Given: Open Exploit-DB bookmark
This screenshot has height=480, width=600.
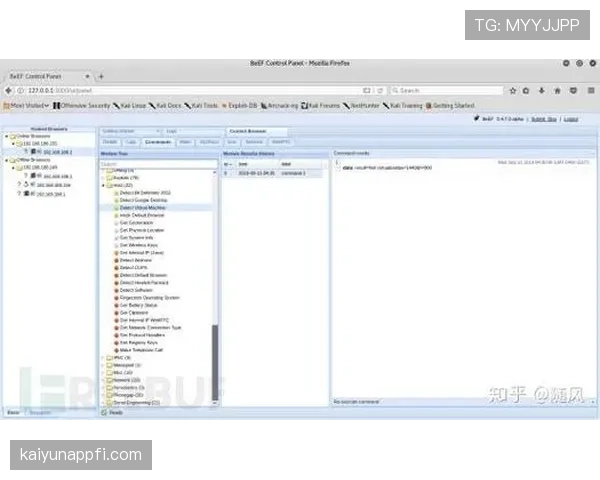Looking at the screenshot, I should tap(239, 105).
